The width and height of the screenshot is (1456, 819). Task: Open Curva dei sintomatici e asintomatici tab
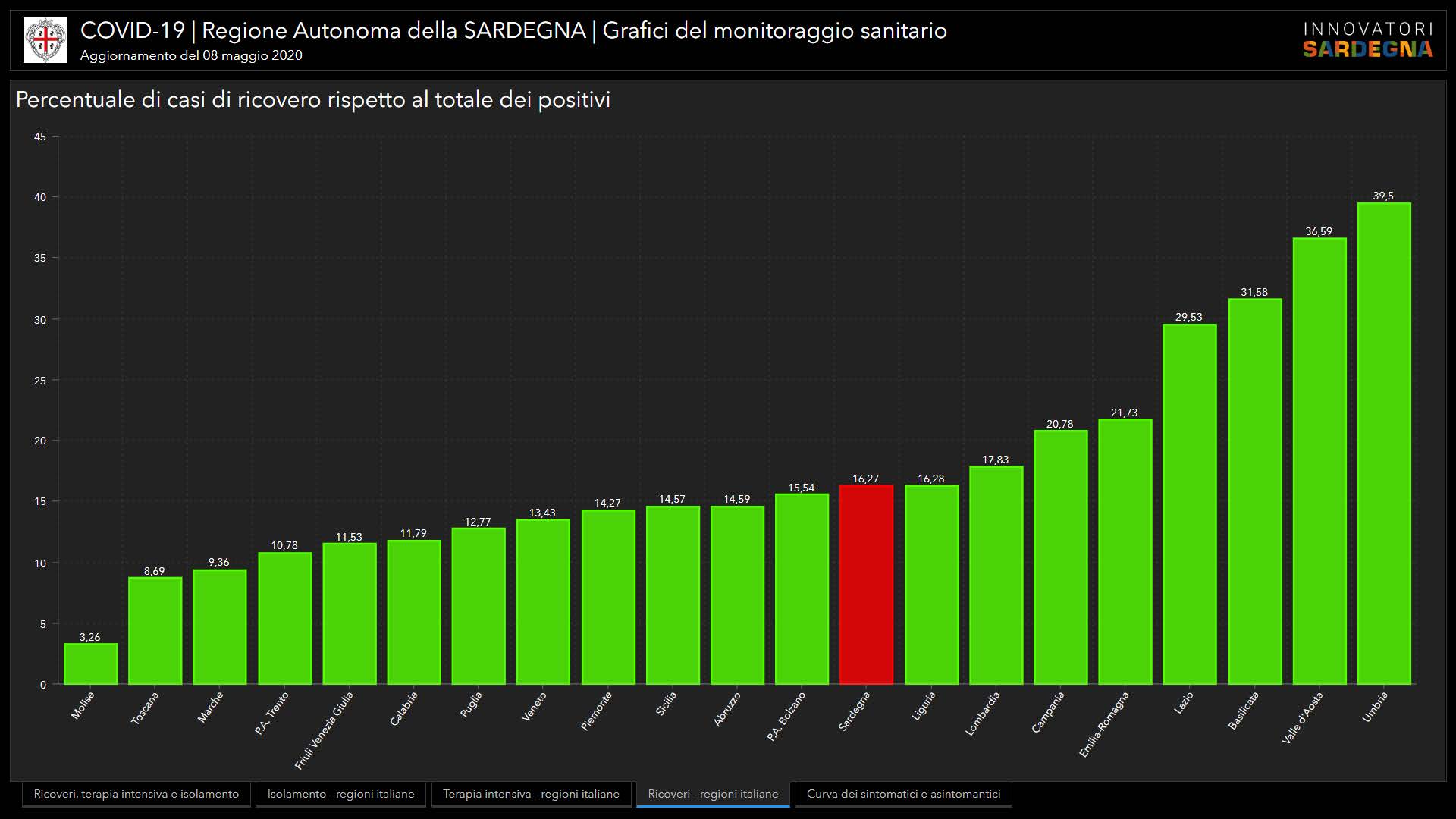click(903, 794)
